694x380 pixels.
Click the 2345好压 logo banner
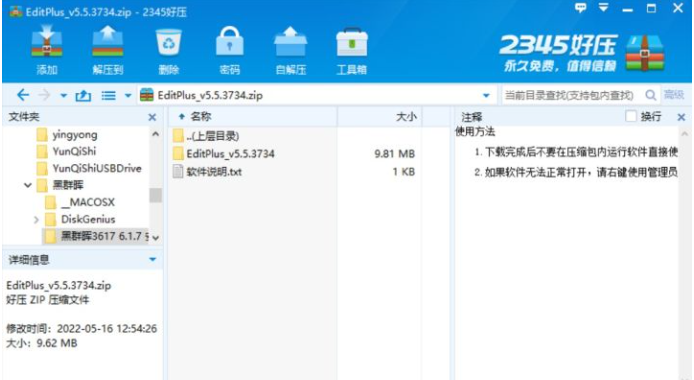(582, 53)
